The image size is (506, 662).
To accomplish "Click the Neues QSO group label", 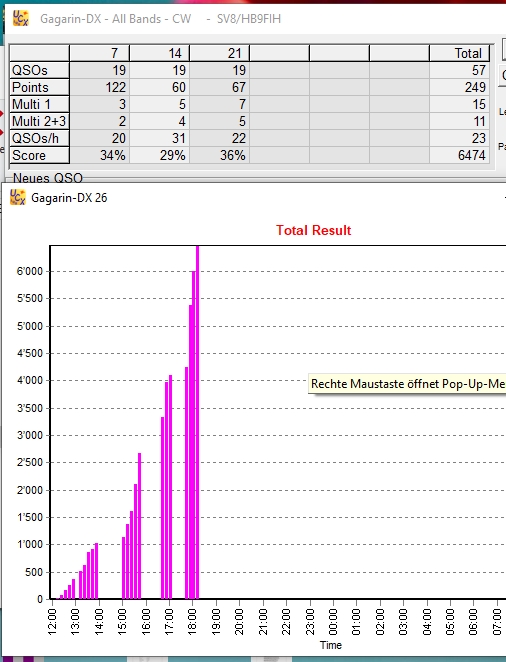I will click(48, 178).
